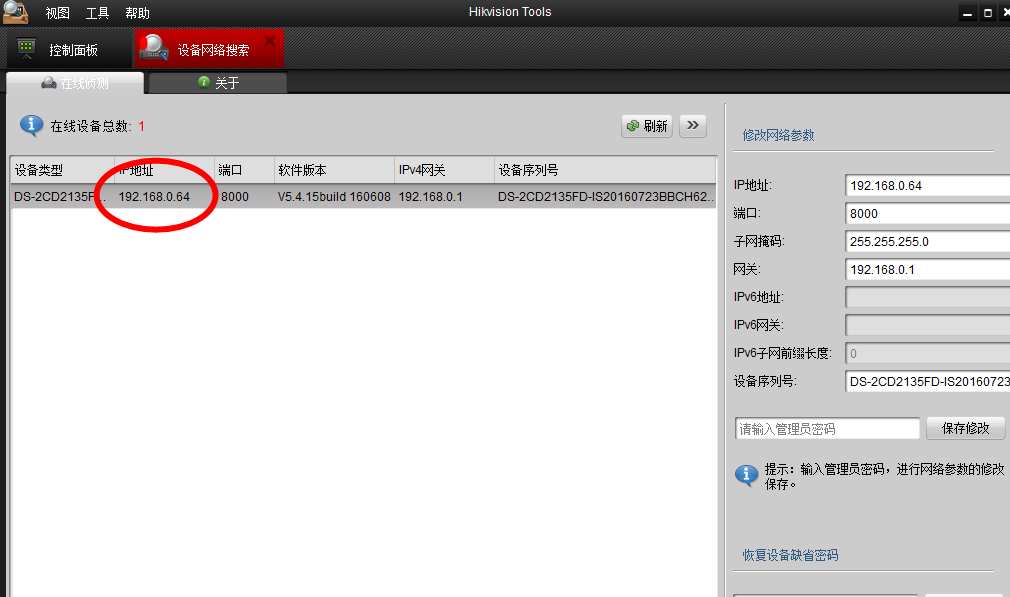Refresh the device list with 刷新
Screen dimensions: 1010x597
(647, 126)
